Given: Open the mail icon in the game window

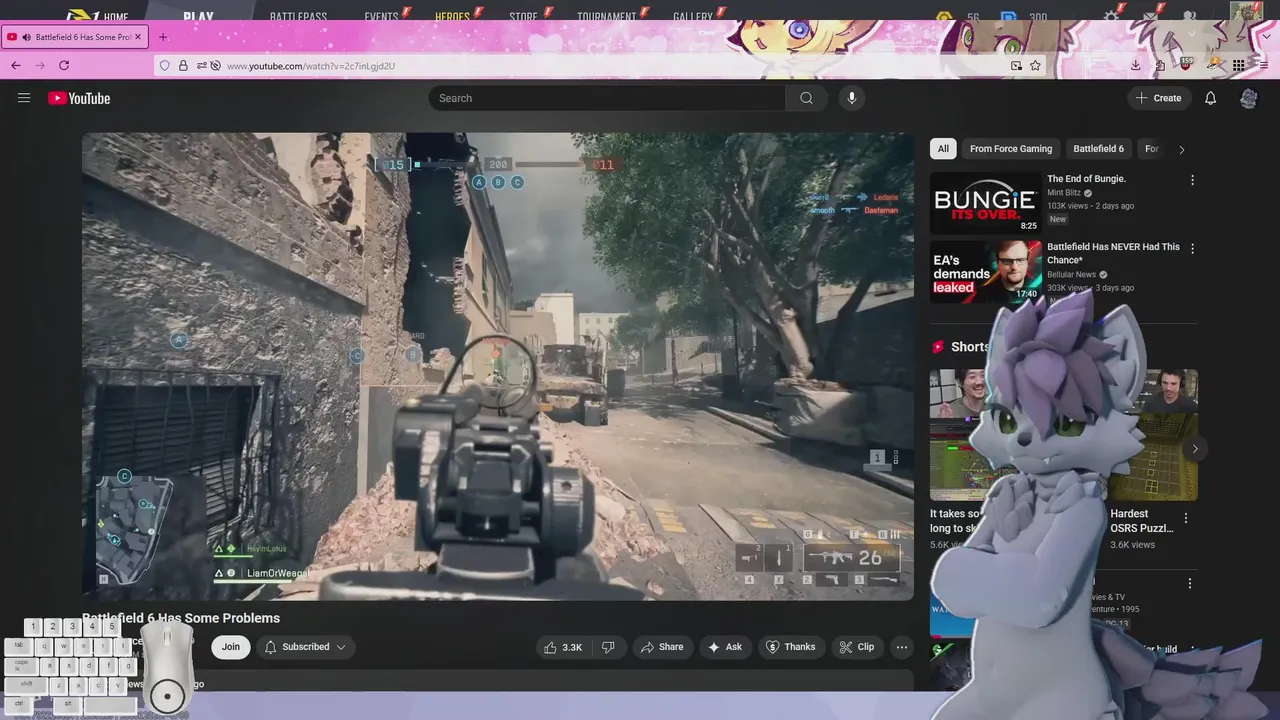Looking at the screenshot, I should click(1151, 16).
